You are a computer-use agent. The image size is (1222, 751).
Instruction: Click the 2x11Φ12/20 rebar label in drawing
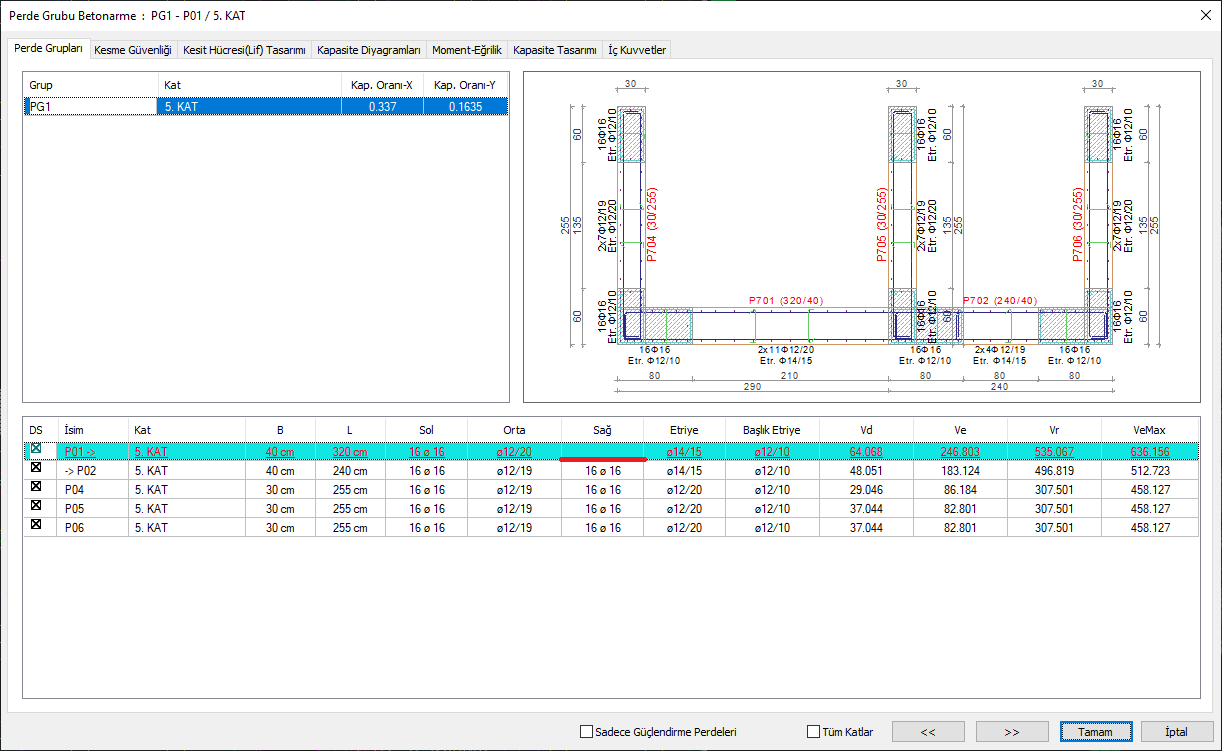pyautogui.click(x=786, y=350)
